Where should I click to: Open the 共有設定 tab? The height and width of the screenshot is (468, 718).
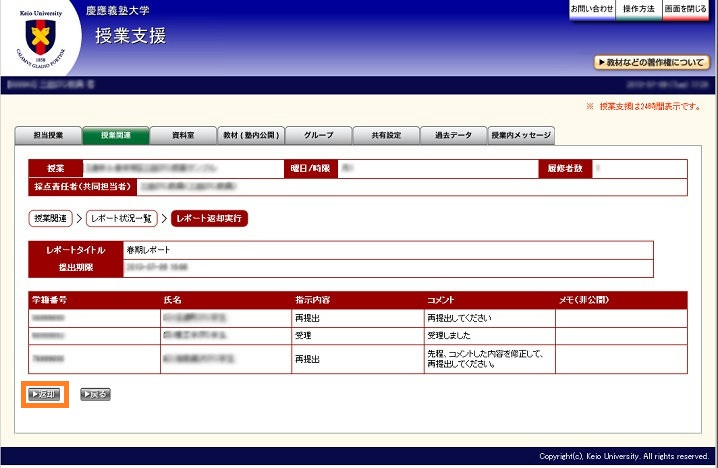click(x=385, y=135)
